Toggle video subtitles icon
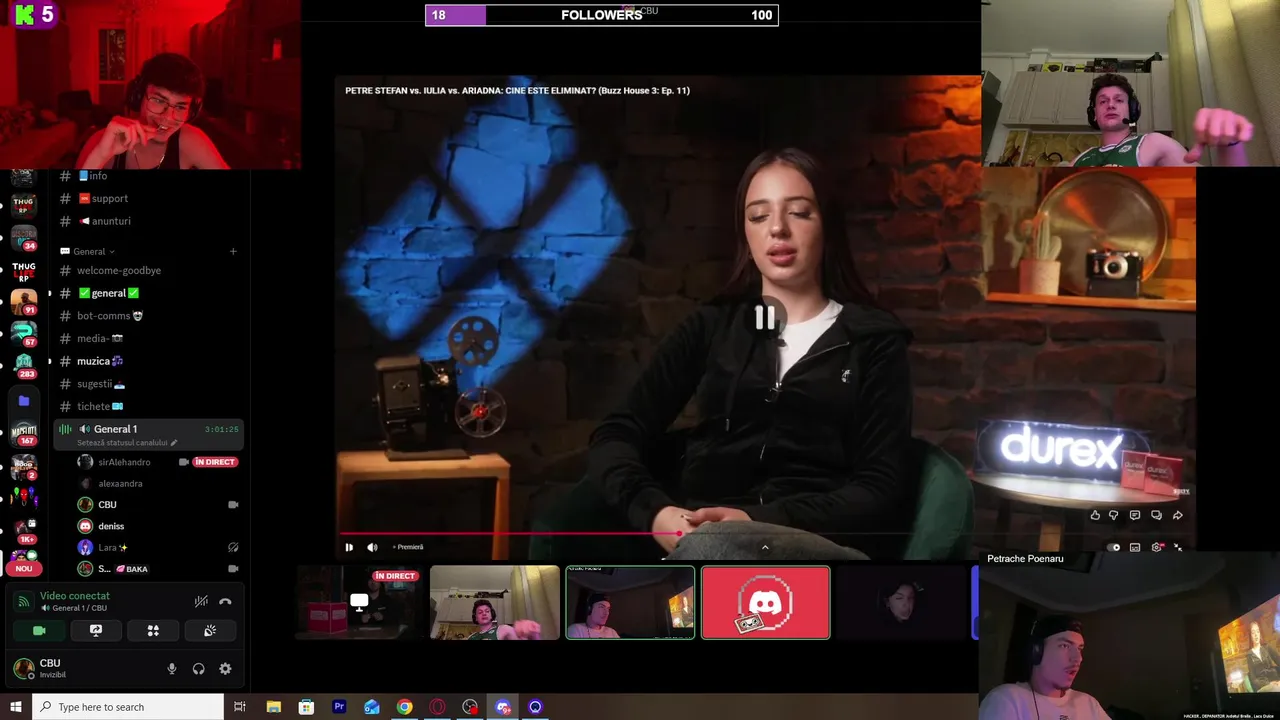Image resolution: width=1280 pixels, height=720 pixels. (x=1135, y=547)
